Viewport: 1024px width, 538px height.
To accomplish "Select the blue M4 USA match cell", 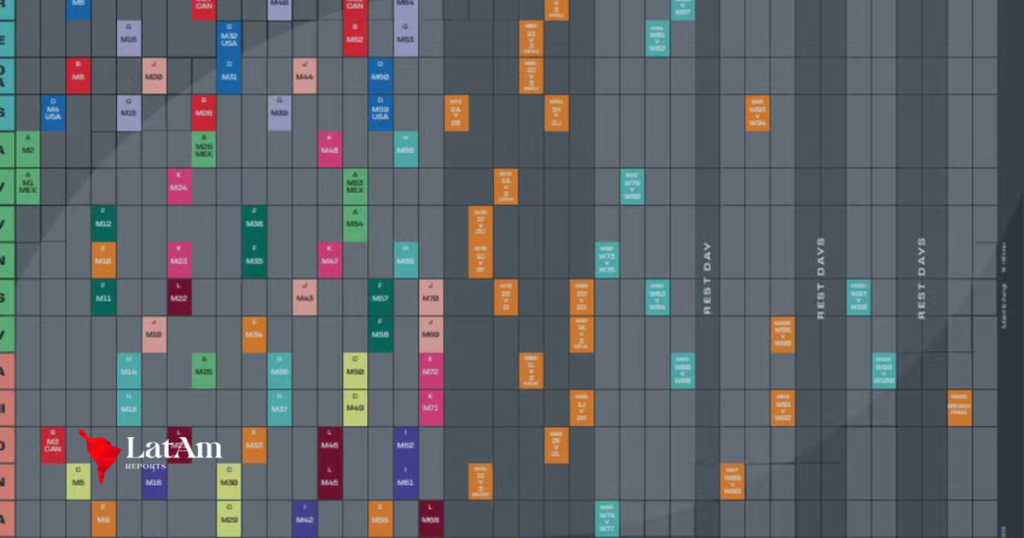I will (x=53, y=111).
